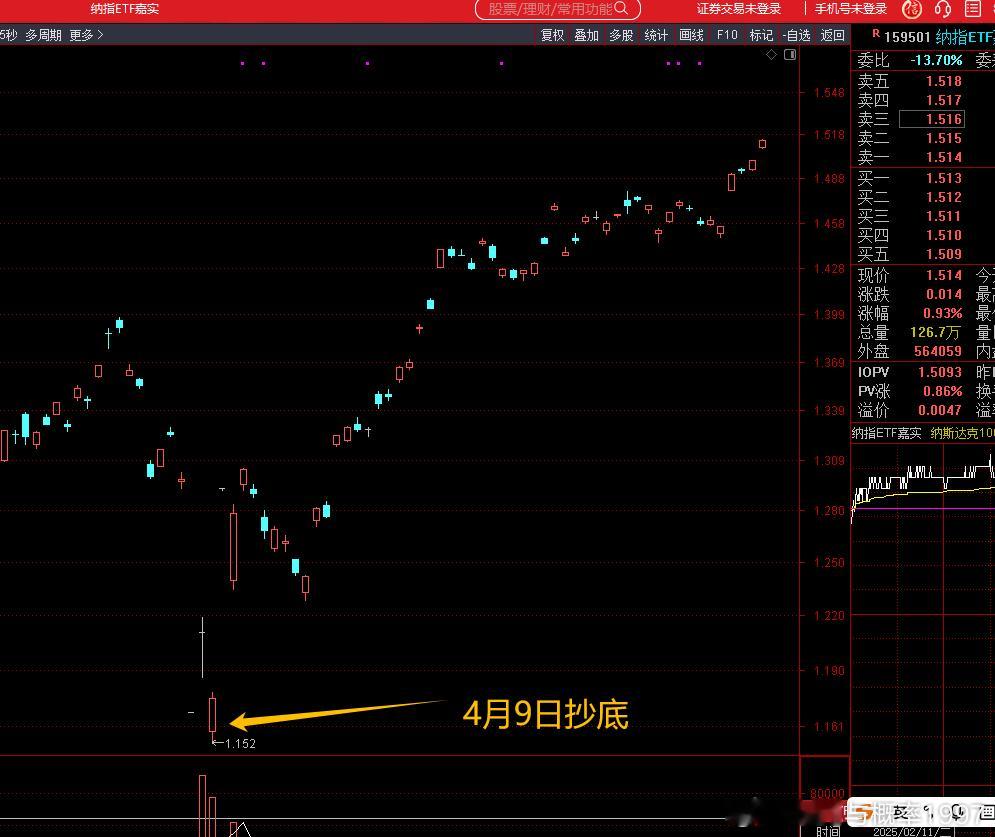Click 证券交易未登录 to log in
This screenshot has width=995, height=837.
pyautogui.click(x=739, y=9)
